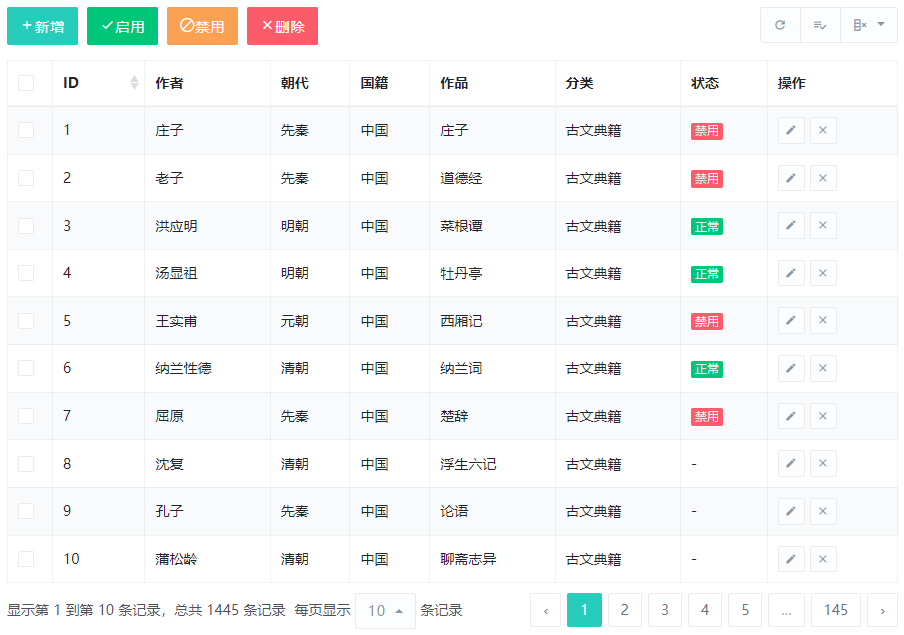Tick the checkbox for 孔子 row
The width and height of the screenshot is (904, 635).
click(26, 512)
